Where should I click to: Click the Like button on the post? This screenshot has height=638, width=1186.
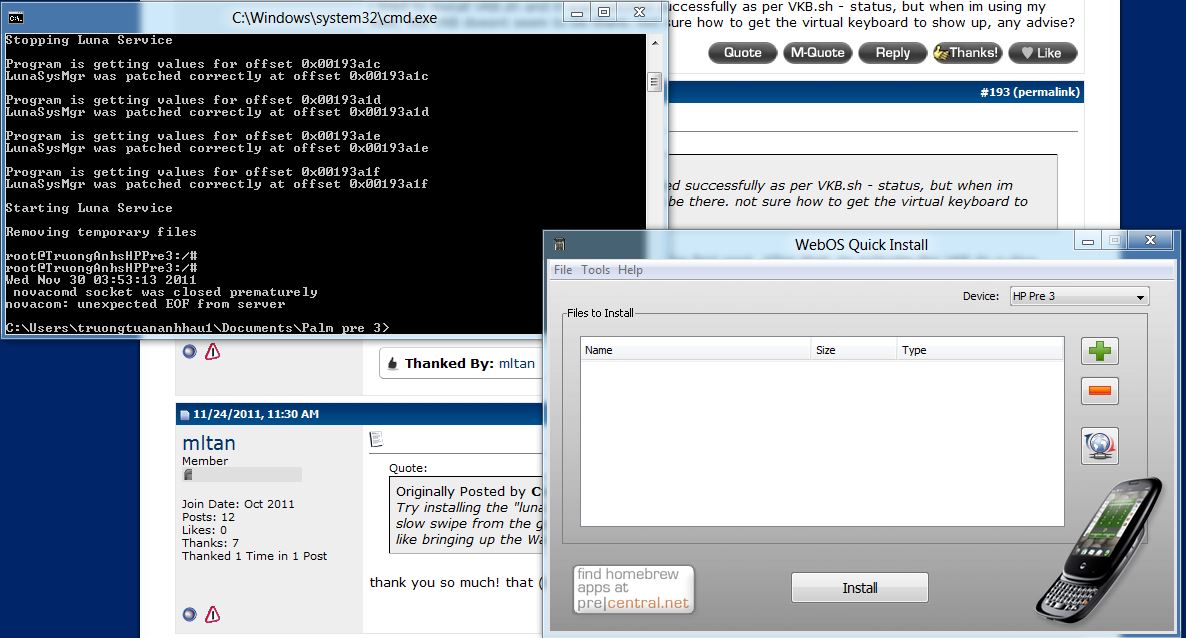(1041, 53)
